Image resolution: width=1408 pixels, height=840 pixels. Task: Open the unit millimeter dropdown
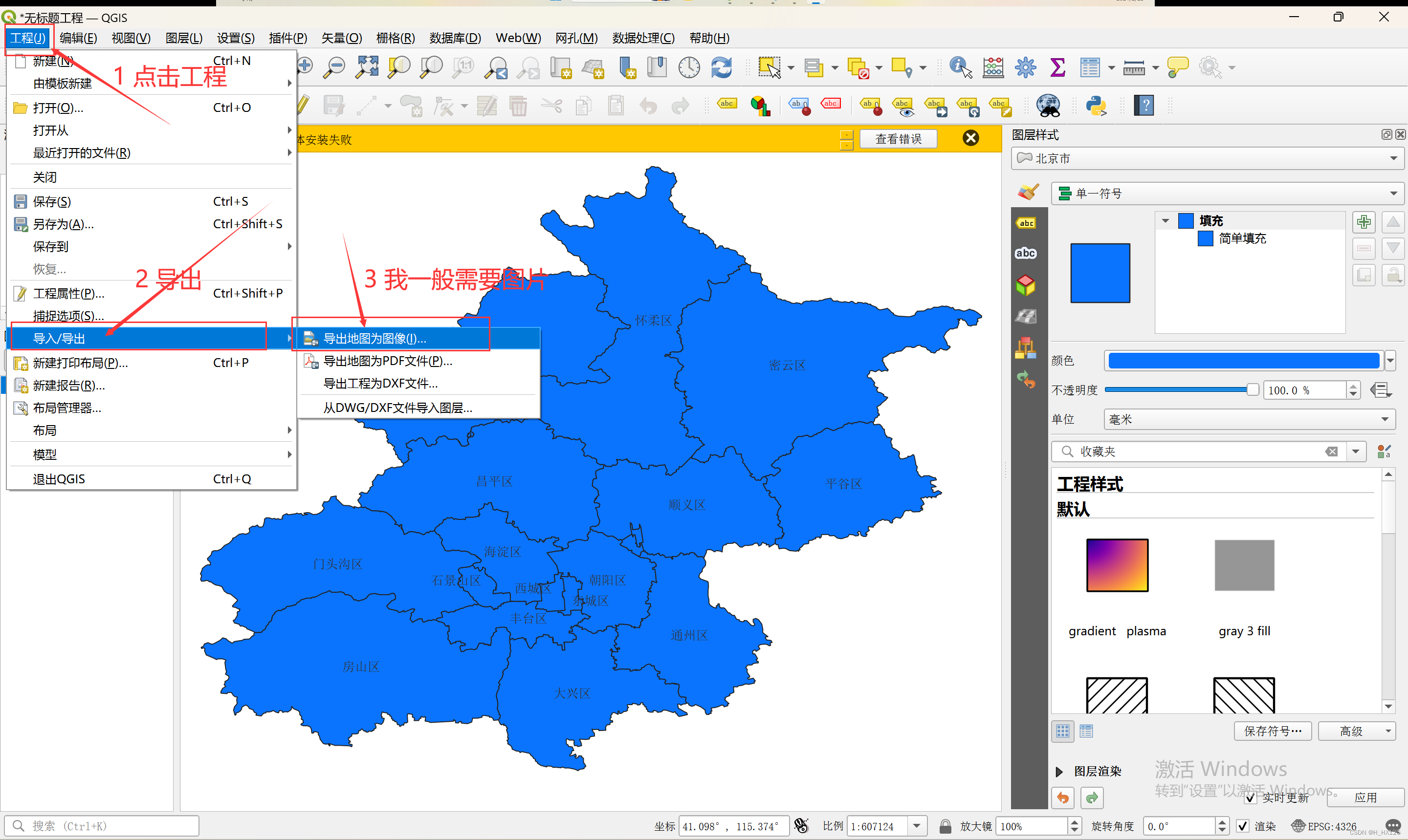pyautogui.click(x=1249, y=419)
